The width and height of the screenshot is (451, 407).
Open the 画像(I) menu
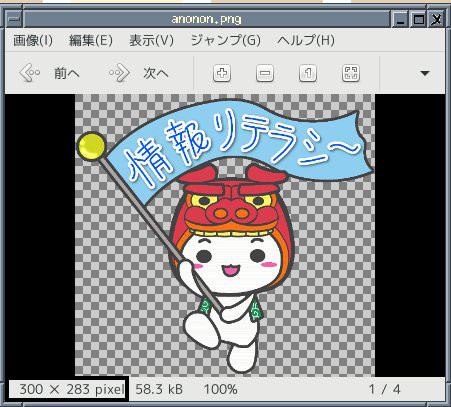point(33,41)
